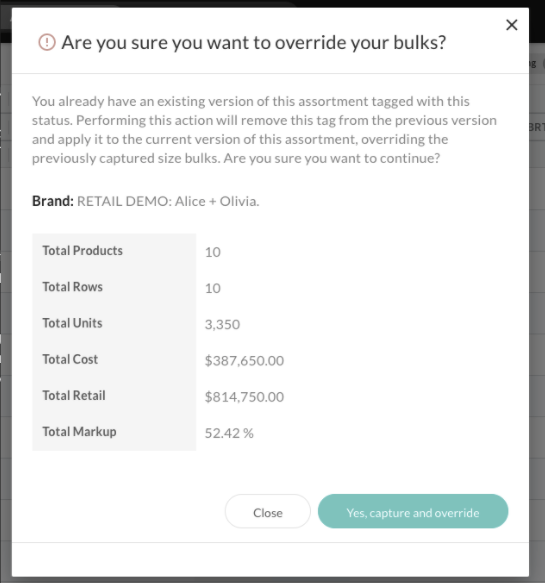Click the Total Units row label
Viewport: 545px width, 583px height.
[x=72, y=323]
